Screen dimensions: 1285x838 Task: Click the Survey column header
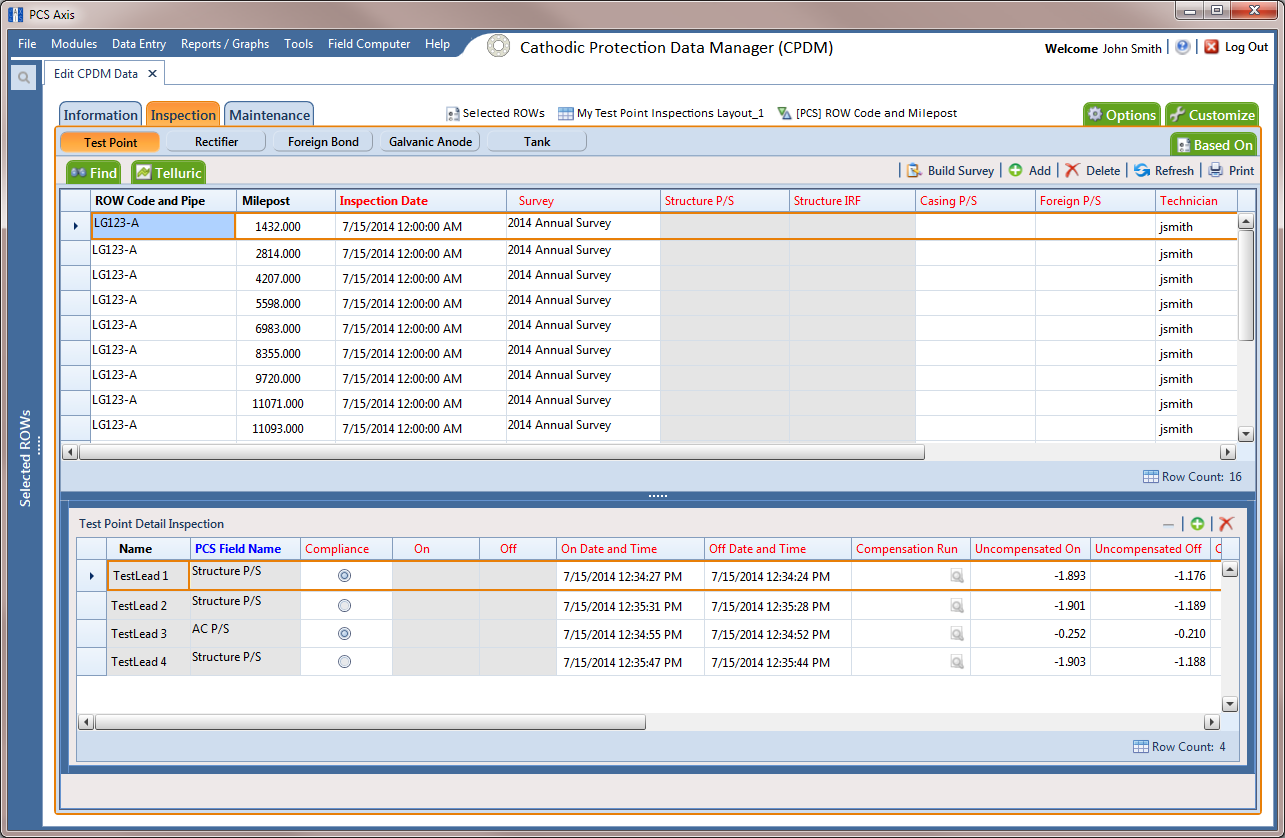coord(583,201)
